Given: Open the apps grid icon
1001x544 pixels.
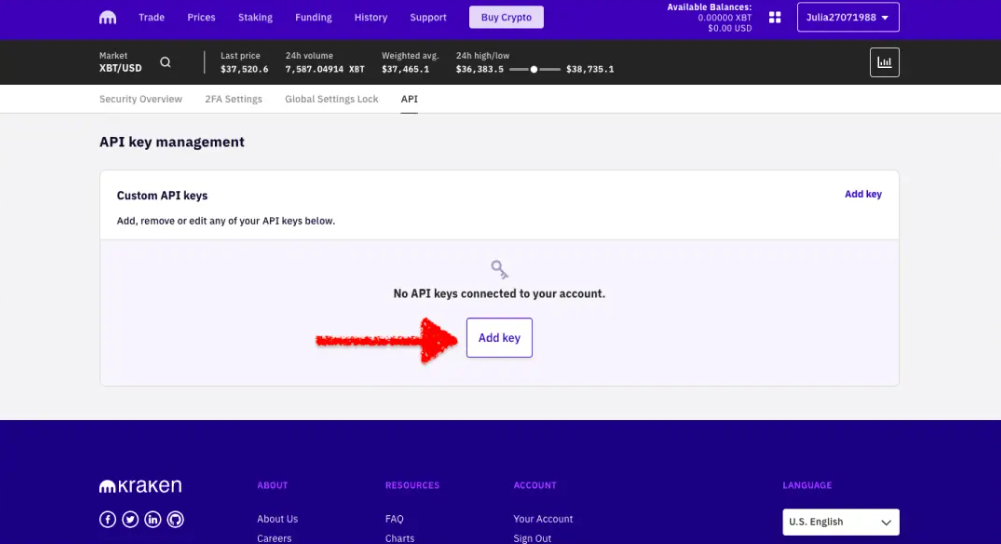Looking at the screenshot, I should 774,17.
